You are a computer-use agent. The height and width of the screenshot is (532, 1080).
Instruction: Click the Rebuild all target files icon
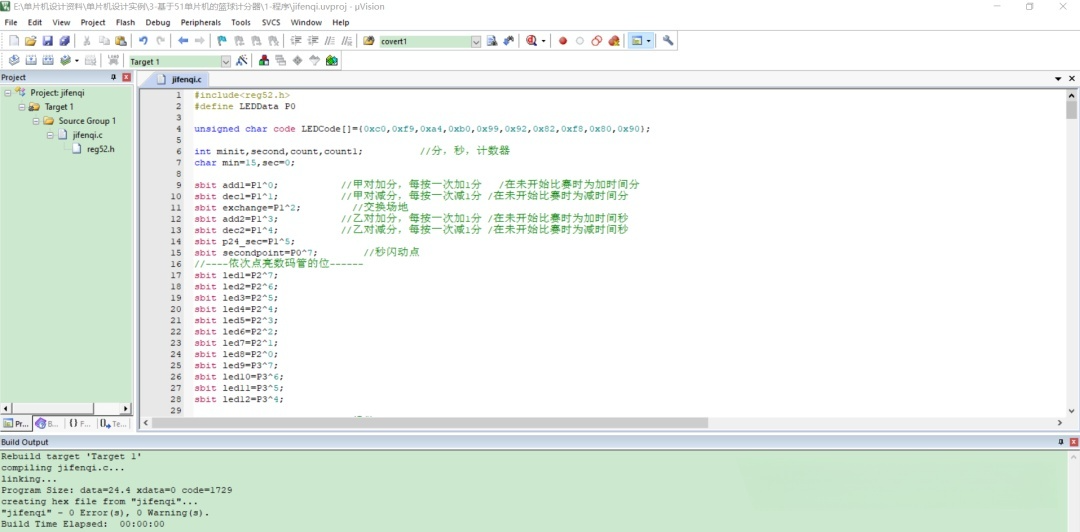[x=48, y=61]
